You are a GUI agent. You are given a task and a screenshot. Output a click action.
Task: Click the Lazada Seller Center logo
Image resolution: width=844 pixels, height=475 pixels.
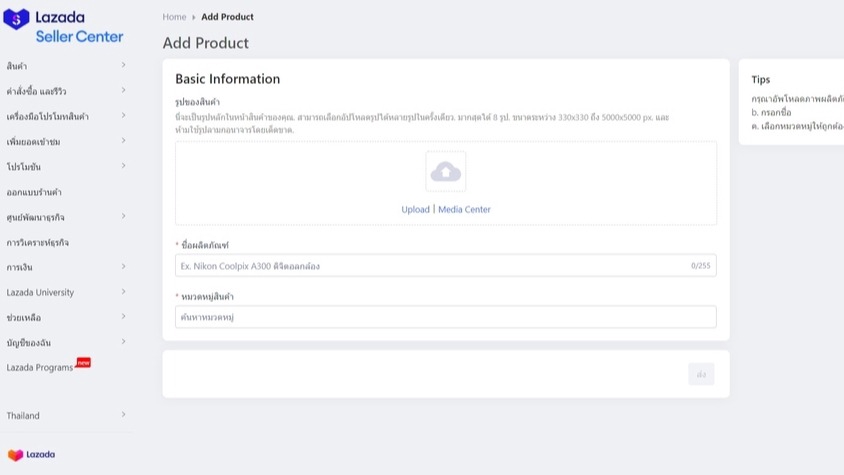[64, 27]
